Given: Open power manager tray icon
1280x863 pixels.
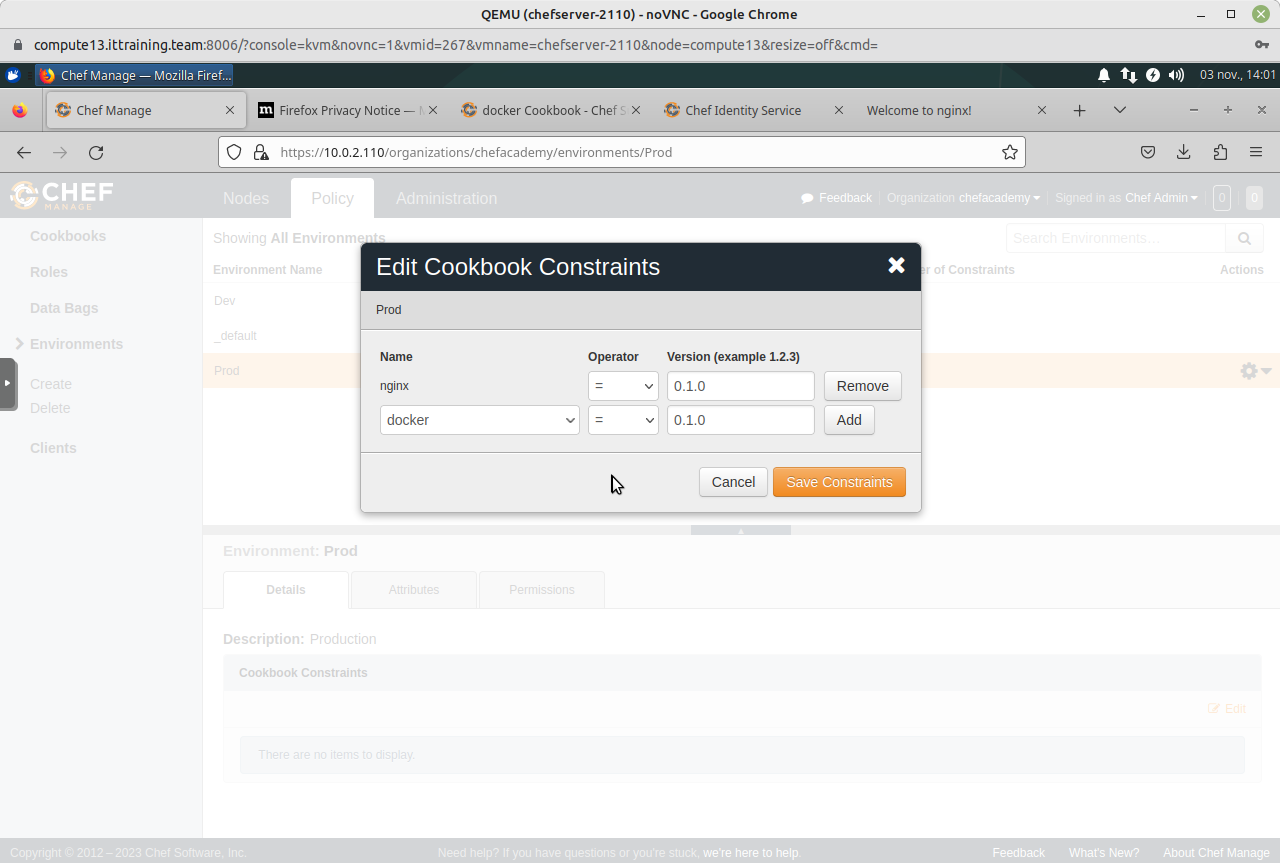Looking at the screenshot, I should (1152, 75).
